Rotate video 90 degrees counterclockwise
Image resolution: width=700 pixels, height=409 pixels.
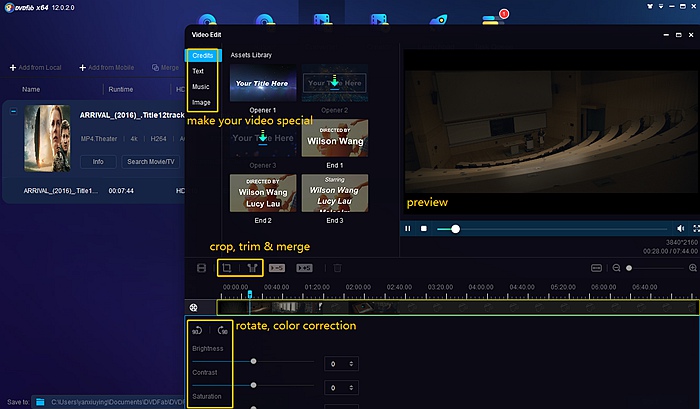point(197,330)
